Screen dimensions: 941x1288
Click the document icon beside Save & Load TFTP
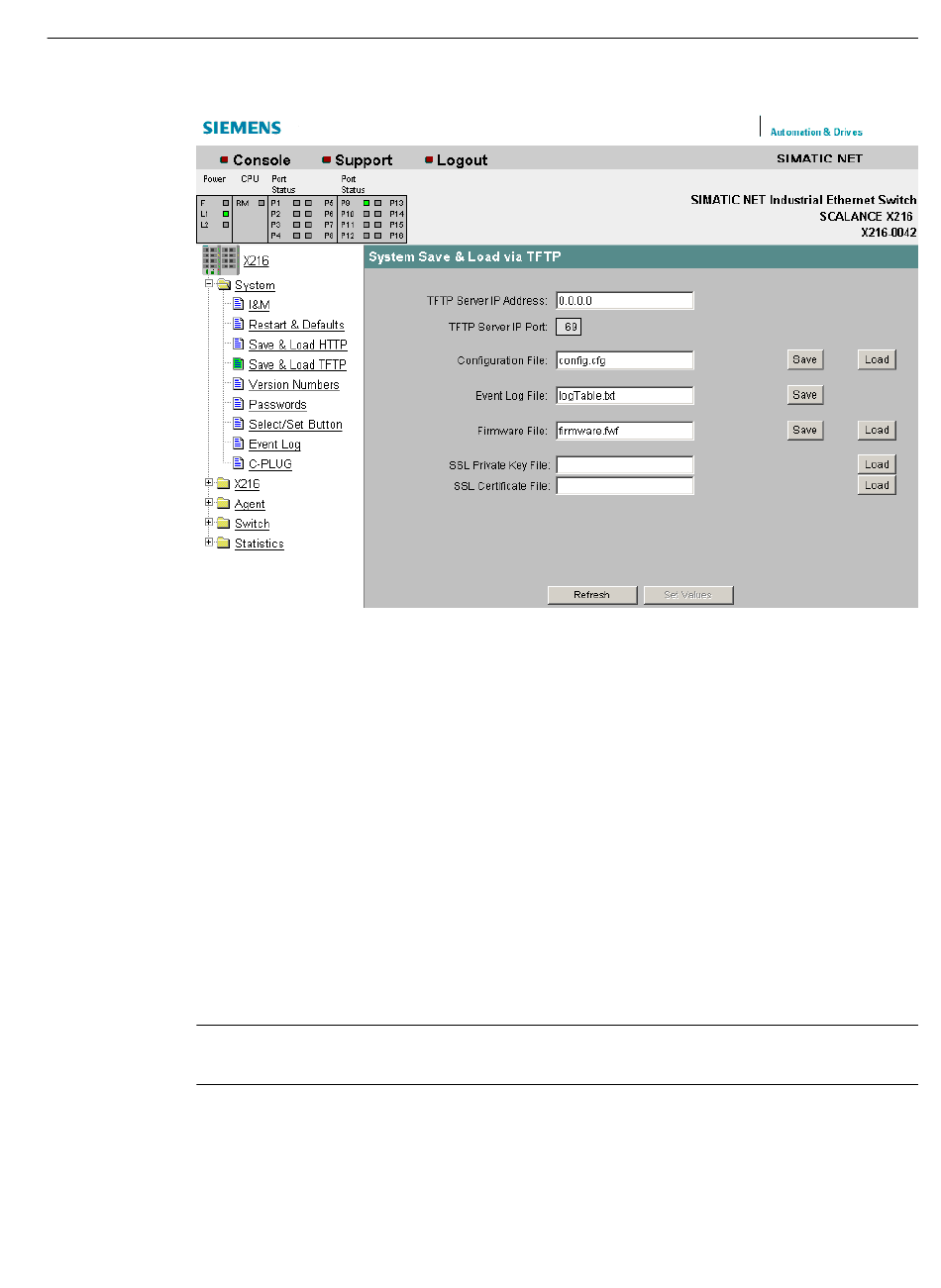click(239, 363)
